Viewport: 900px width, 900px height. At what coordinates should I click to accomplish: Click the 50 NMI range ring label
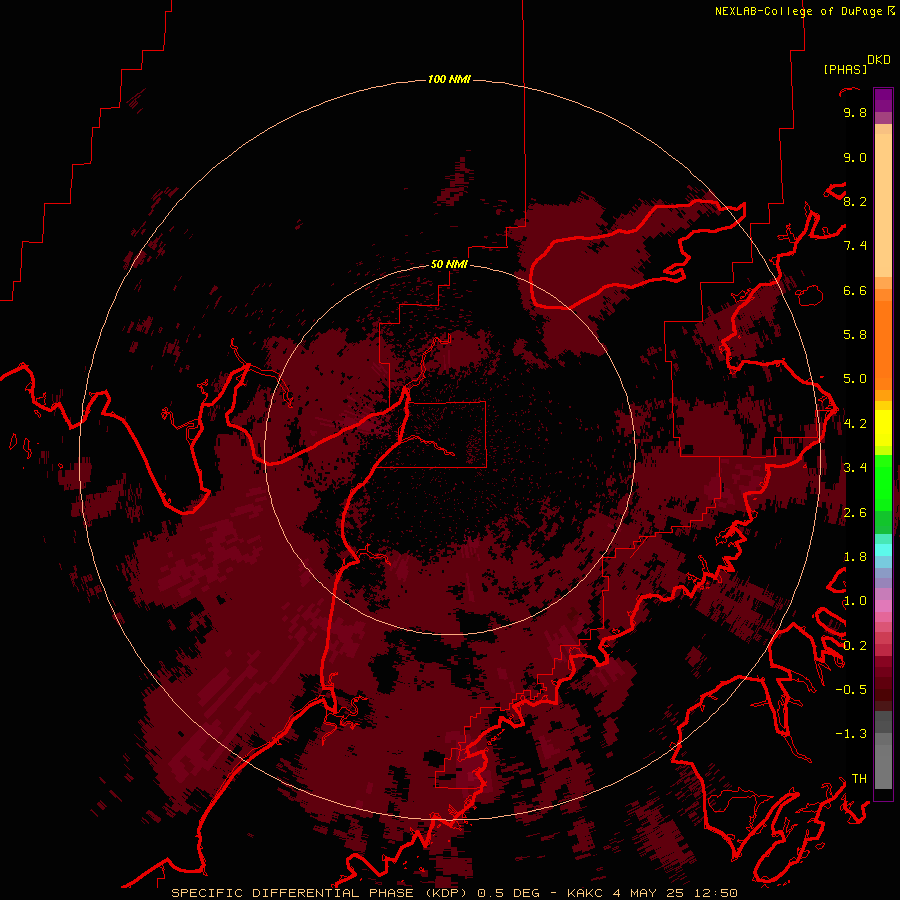click(x=449, y=265)
